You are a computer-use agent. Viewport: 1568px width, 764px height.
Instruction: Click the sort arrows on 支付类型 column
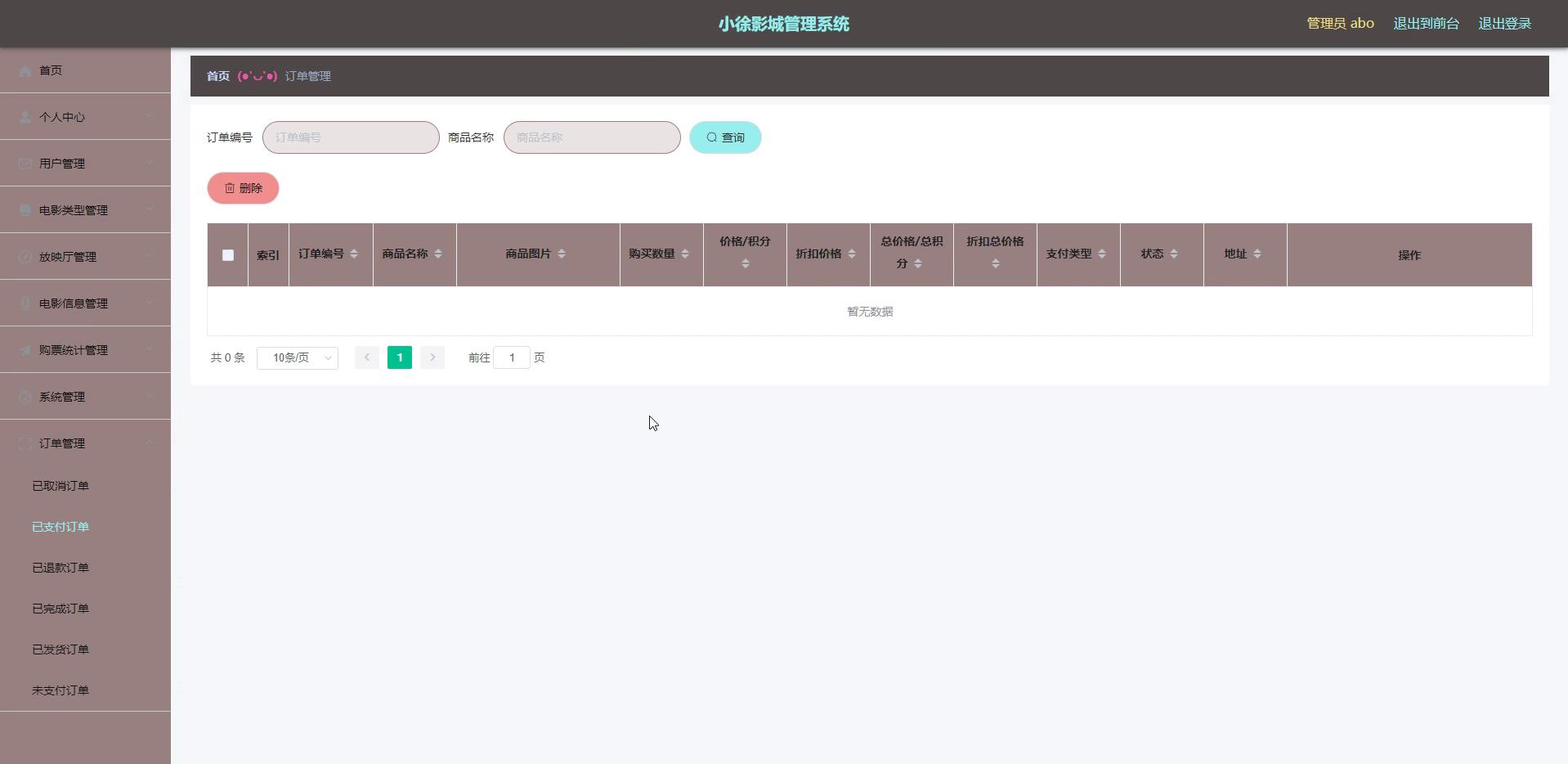tap(1102, 254)
